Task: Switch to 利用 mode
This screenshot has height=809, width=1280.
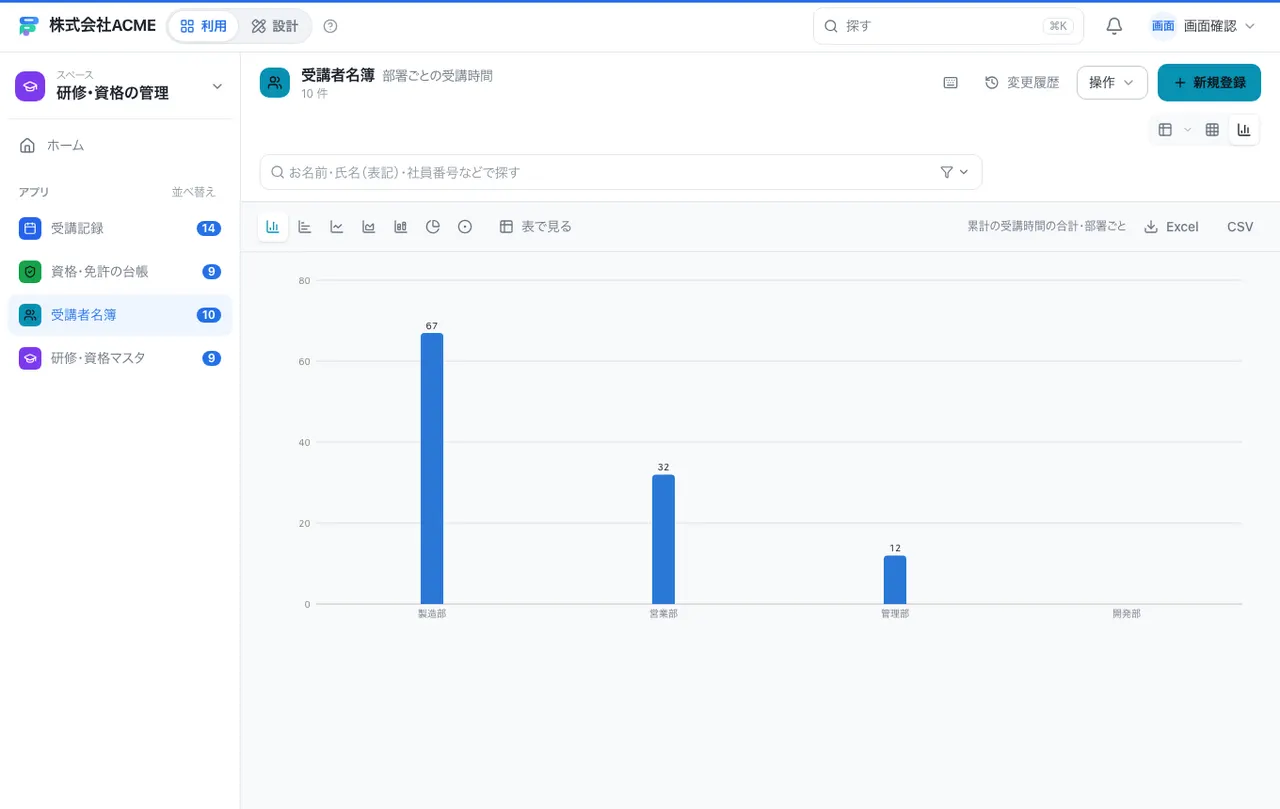Action: (x=203, y=26)
